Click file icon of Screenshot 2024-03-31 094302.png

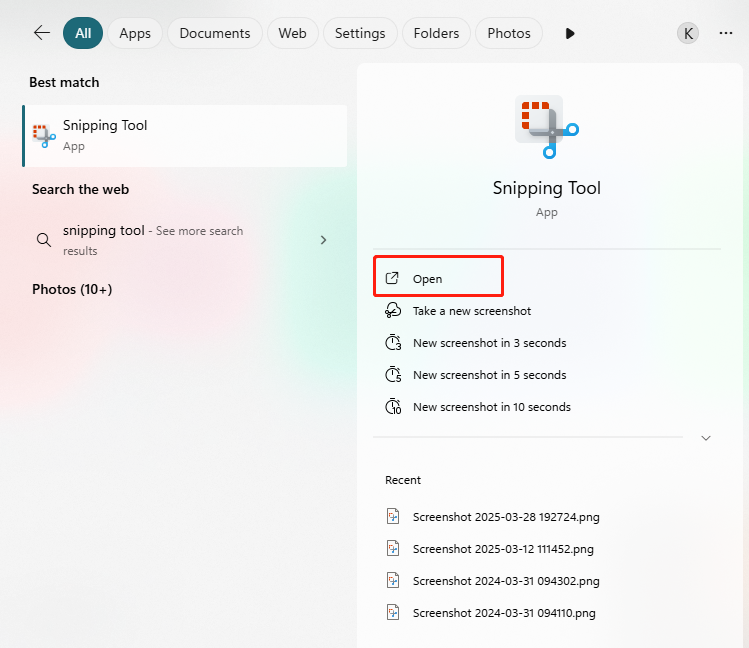393,580
